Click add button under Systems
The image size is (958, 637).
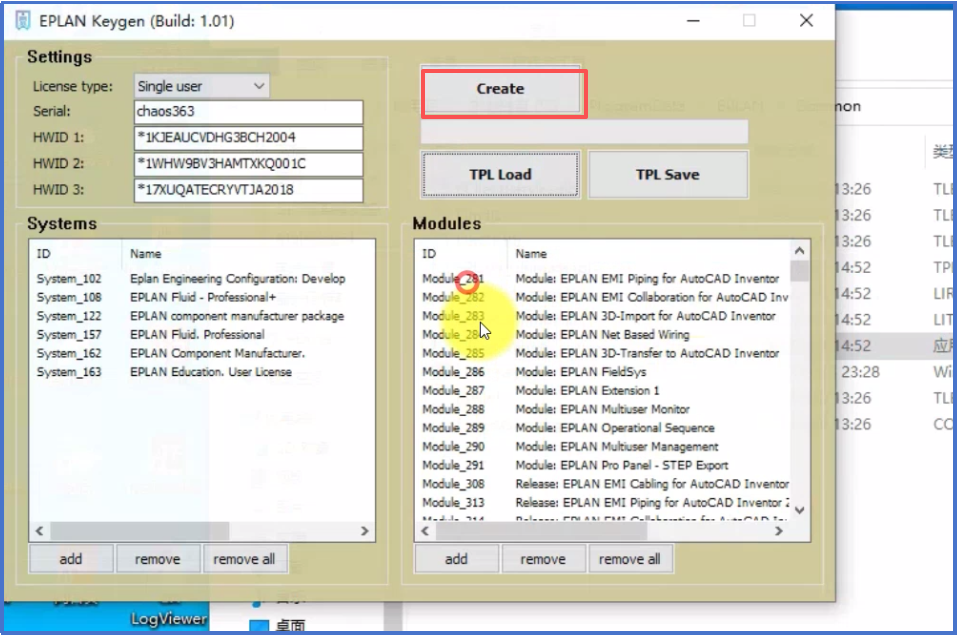71,559
